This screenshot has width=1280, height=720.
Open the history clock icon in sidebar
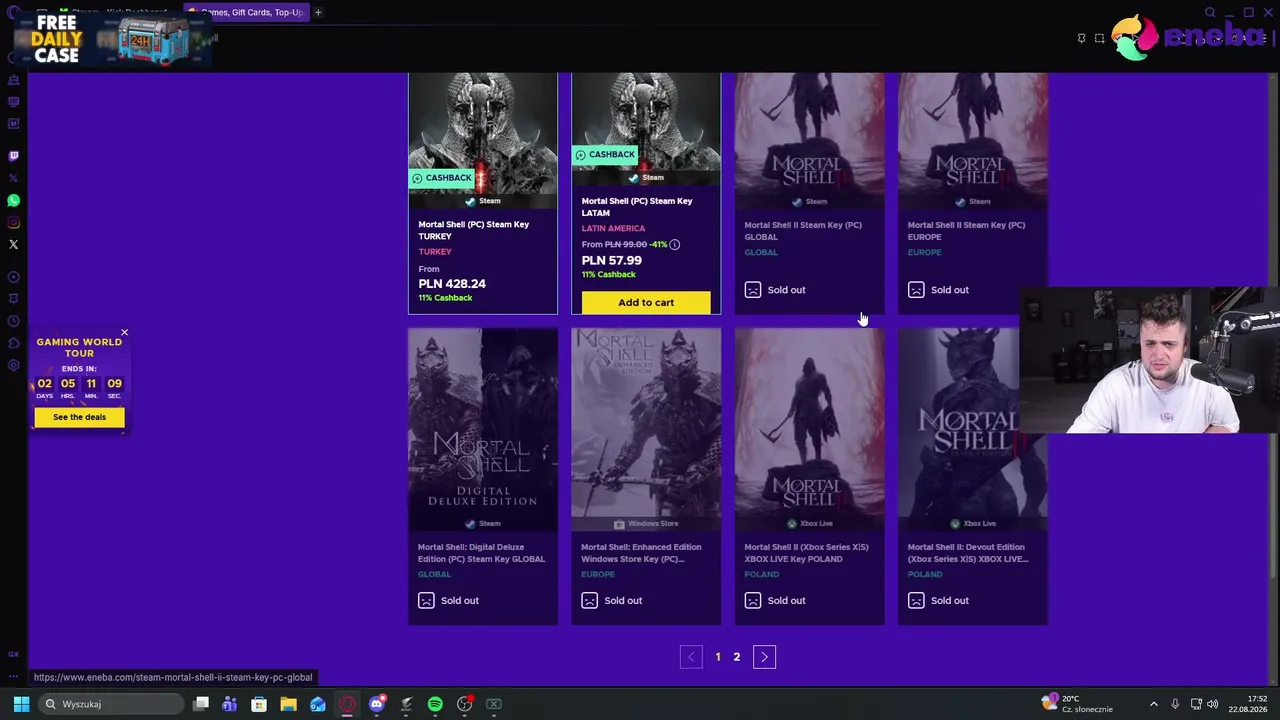pyautogui.click(x=13, y=321)
